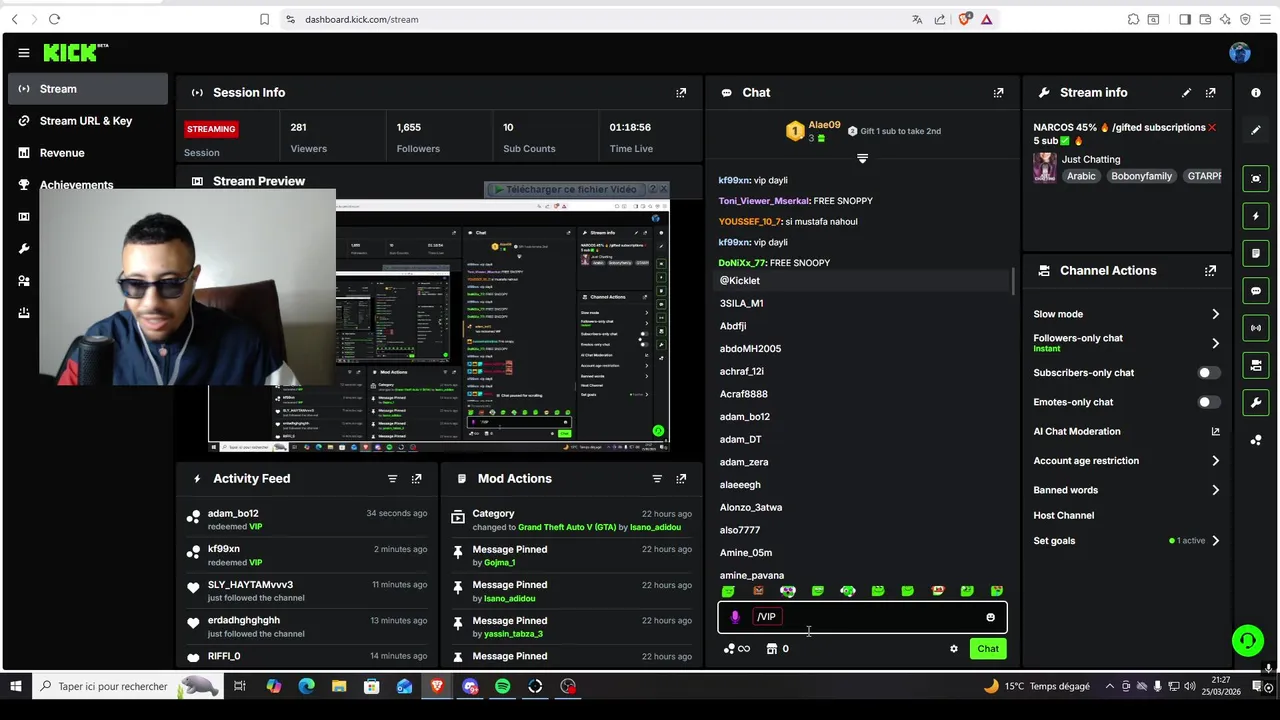The height and width of the screenshot is (720, 1280).
Task: Click the channel points infinity balance
Action: [x=737, y=649]
